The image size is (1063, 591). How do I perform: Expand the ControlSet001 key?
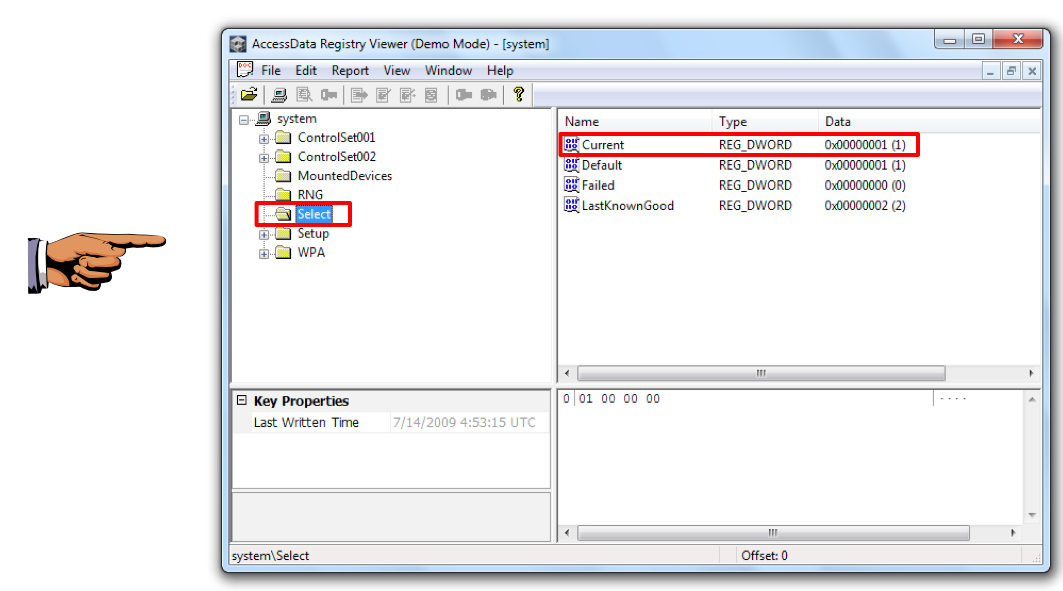[x=264, y=139]
